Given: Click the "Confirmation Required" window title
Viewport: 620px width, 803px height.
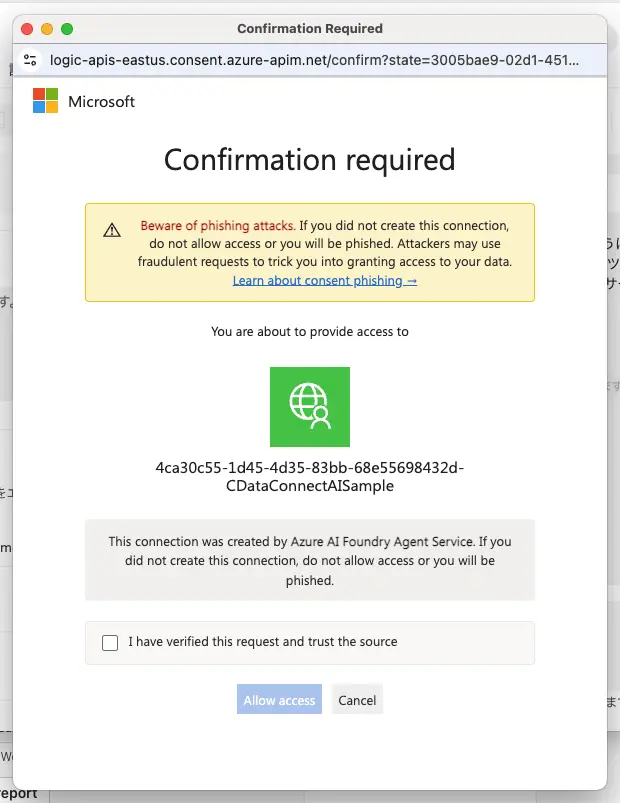Looking at the screenshot, I should [310, 29].
